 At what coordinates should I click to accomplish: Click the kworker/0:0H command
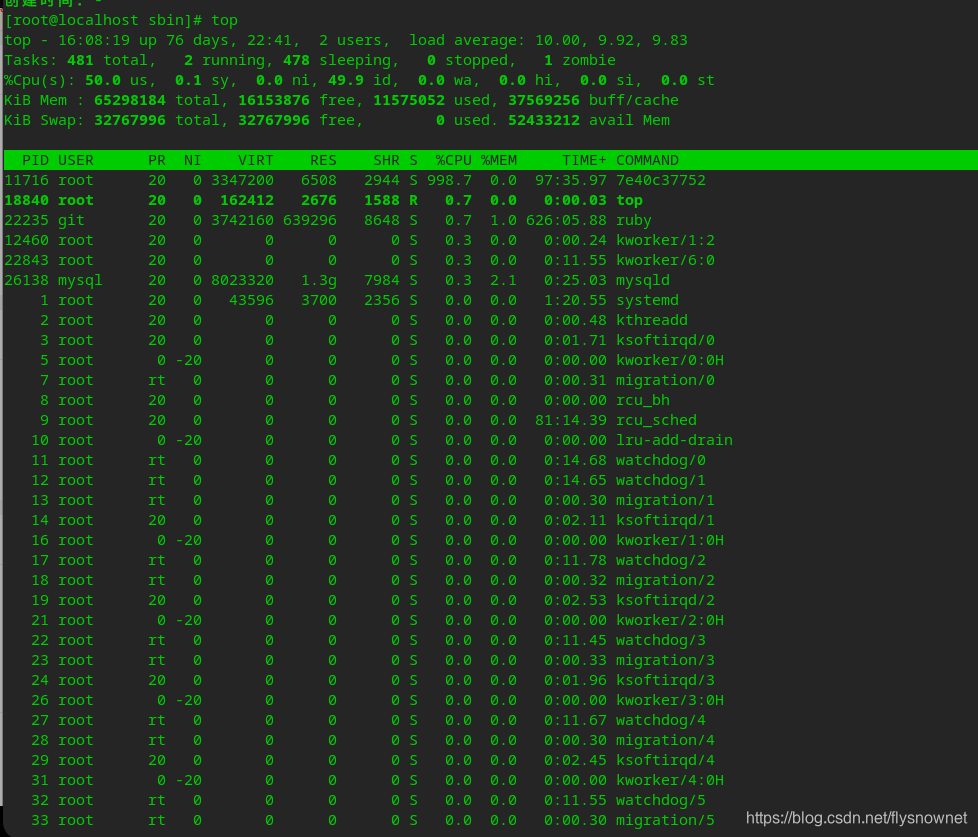[670, 360]
